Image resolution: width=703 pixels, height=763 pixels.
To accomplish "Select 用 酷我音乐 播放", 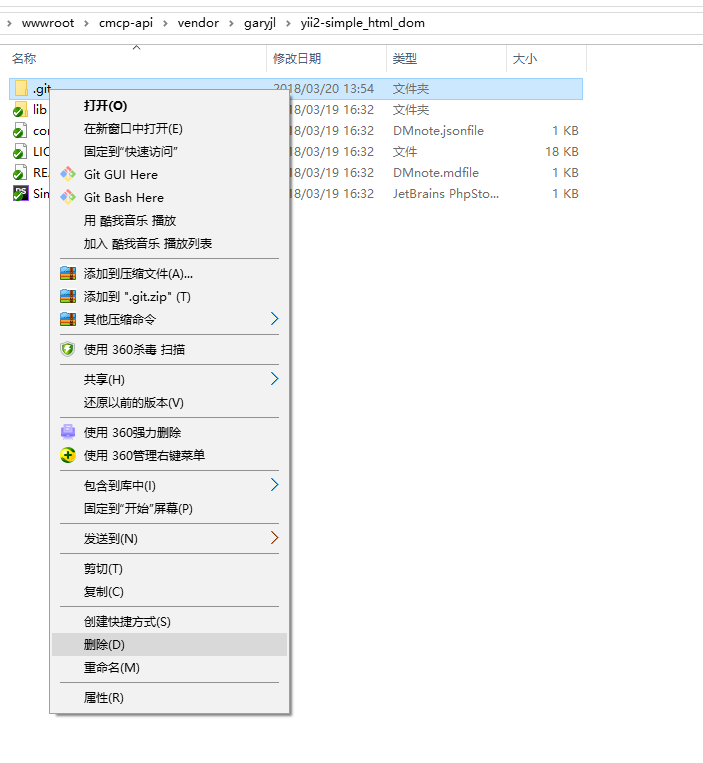I will [x=169, y=220].
